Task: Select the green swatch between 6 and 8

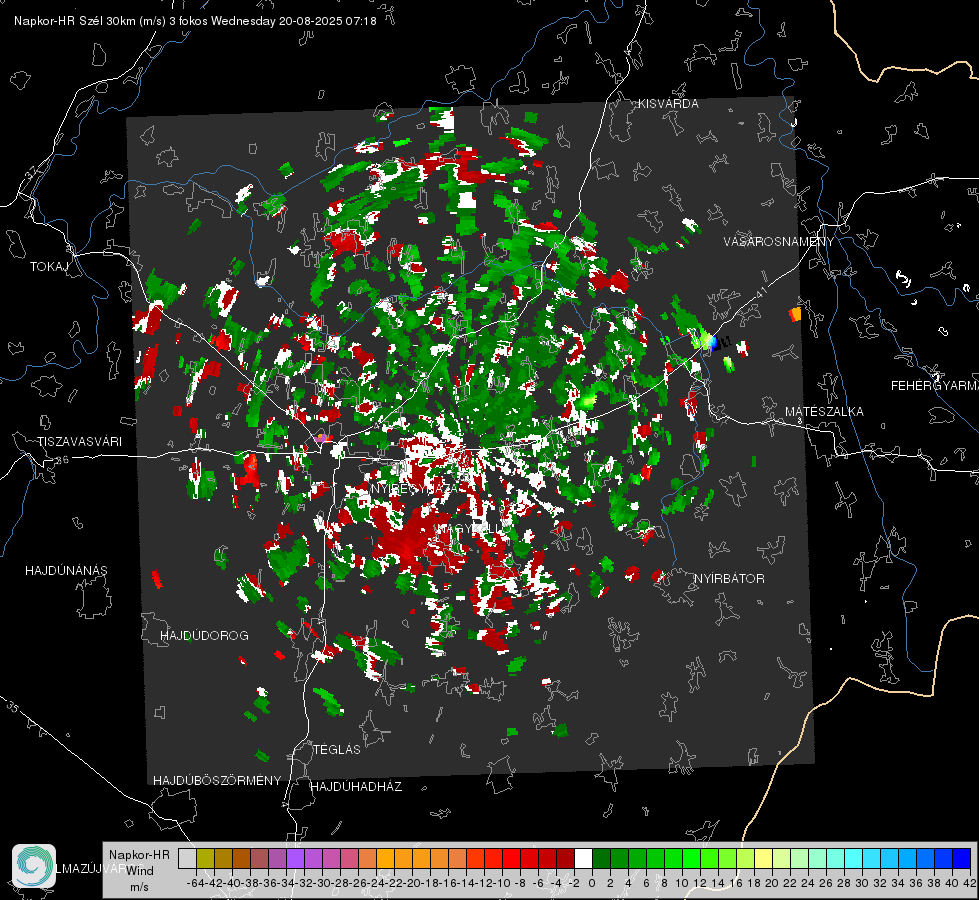Action: tap(656, 859)
